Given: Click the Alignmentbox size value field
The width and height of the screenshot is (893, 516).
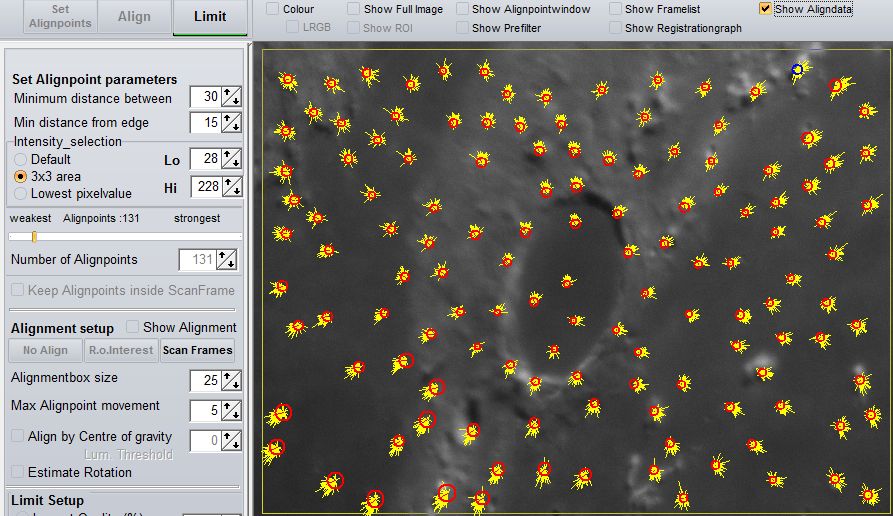Looking at the screenshot, I should point(205,380).
